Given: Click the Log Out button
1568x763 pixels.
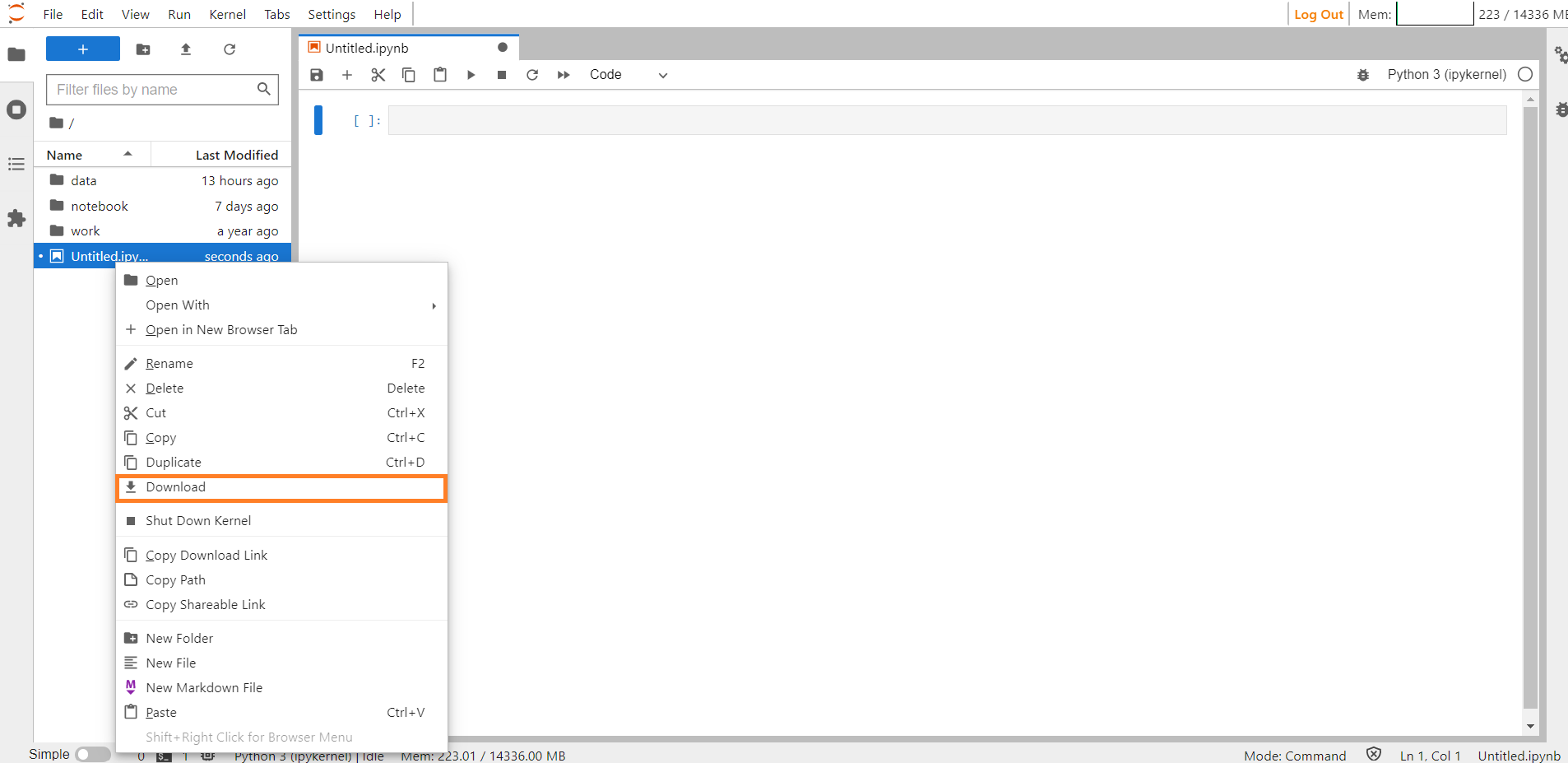Looking at the screenshot, I should point(1318,14).
